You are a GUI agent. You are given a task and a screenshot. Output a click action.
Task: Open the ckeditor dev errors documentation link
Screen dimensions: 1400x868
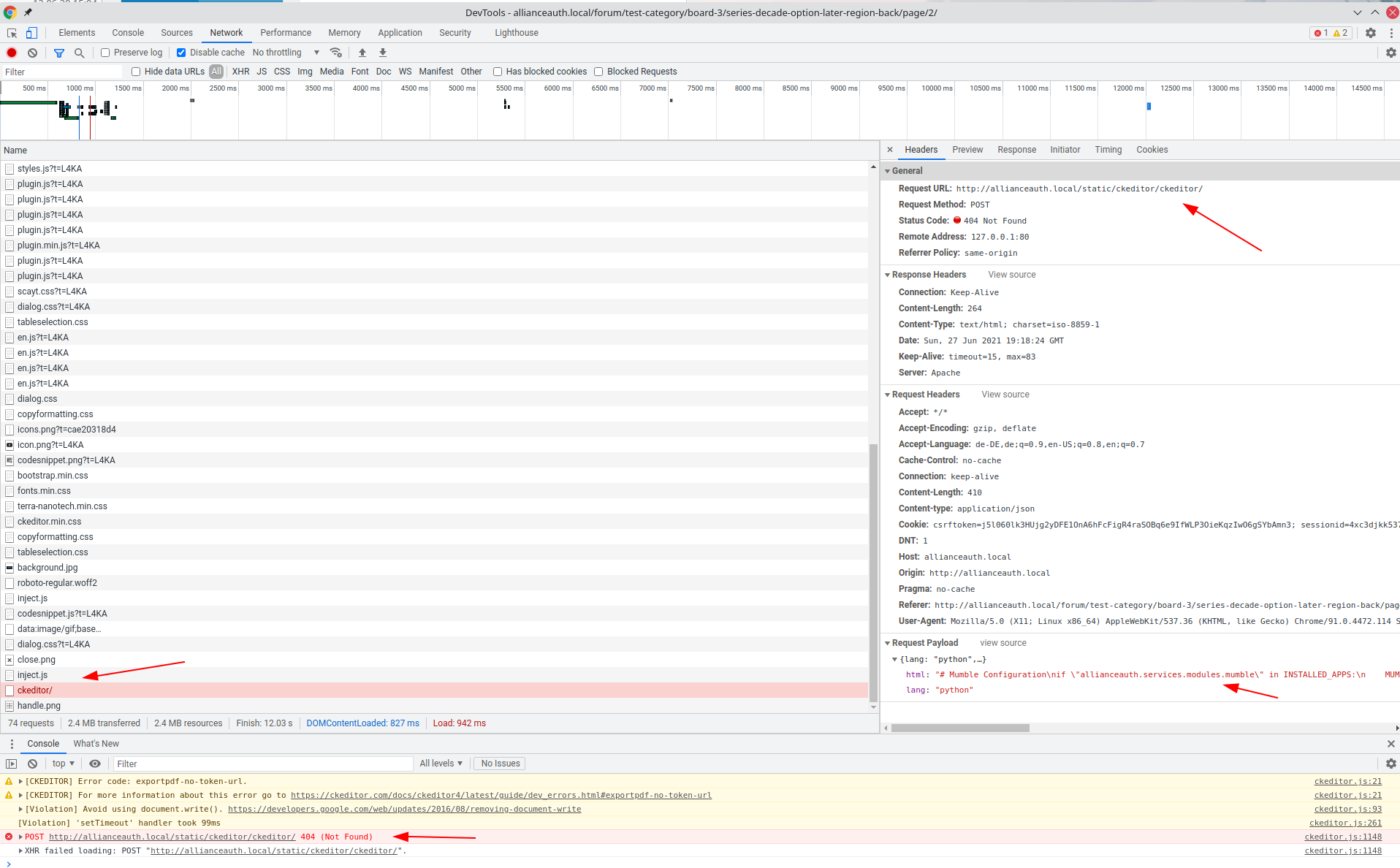tap(501, 795)
